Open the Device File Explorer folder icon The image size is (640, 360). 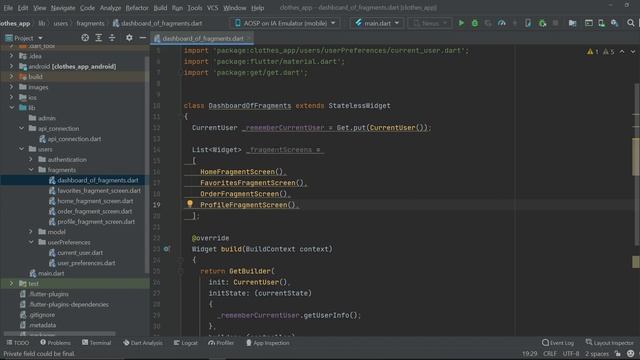coord(572,23)
